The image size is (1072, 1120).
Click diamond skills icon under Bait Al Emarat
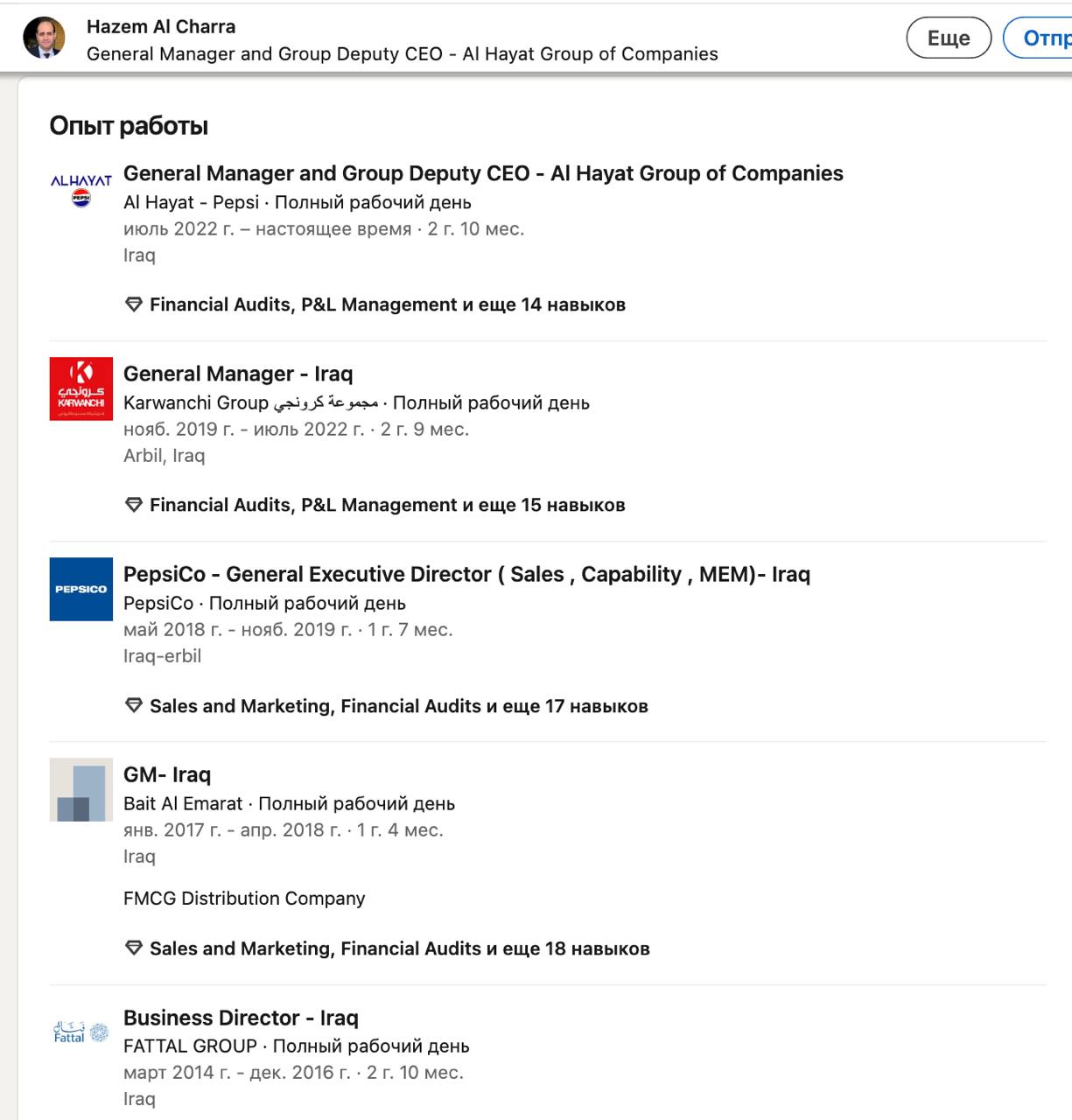pos(134,948)
